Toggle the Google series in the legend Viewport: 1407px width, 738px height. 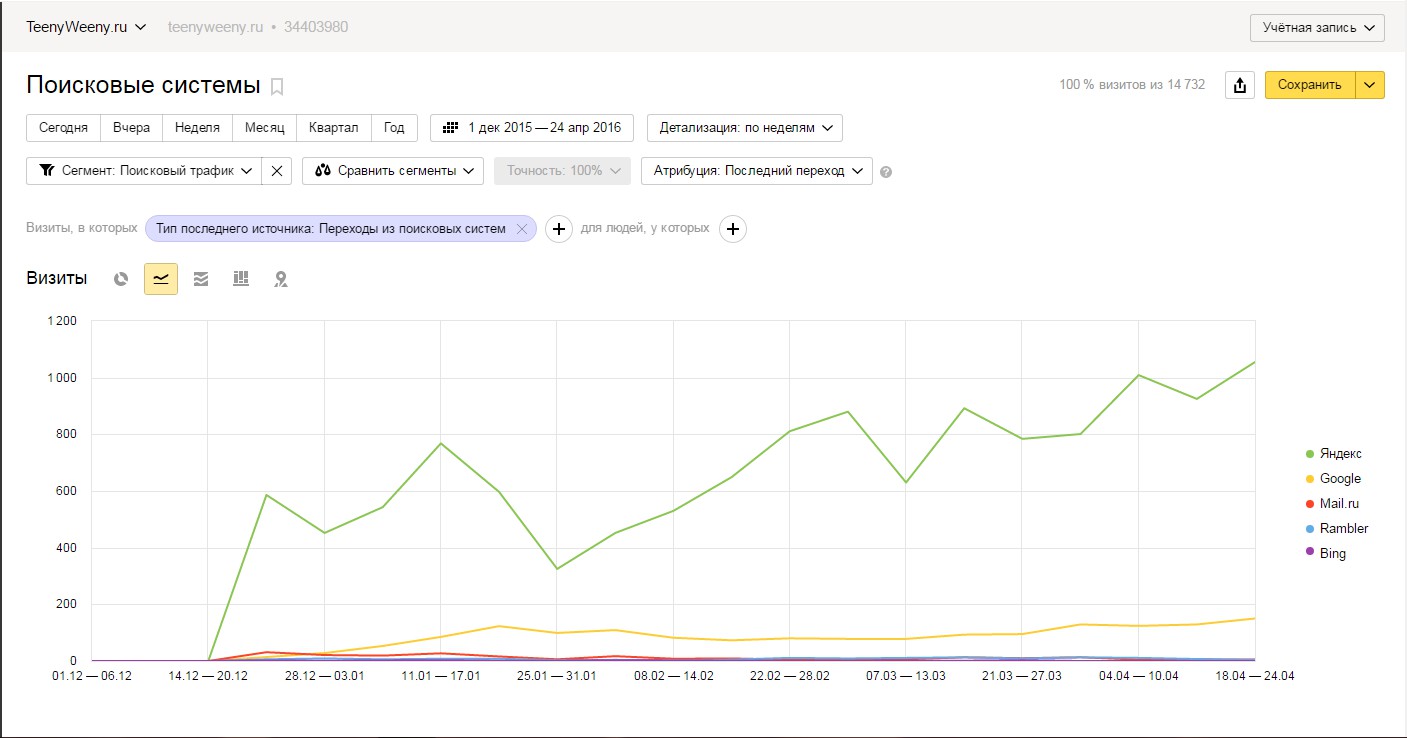coord(1339,479)
